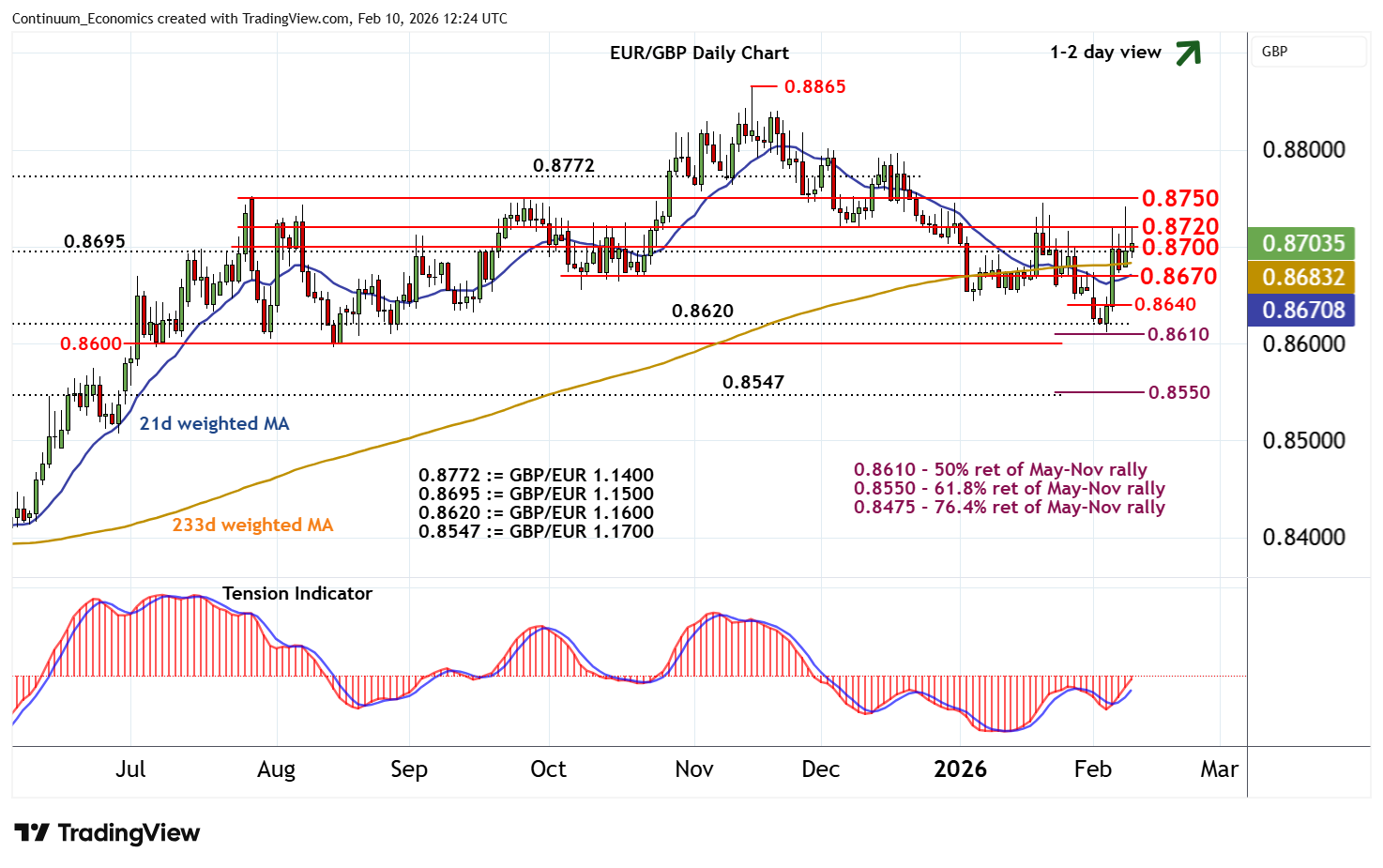Viewport: 1383px width, 868px height.
Task: Click the 0.8670 support level label
Action: click(1178, 276)
